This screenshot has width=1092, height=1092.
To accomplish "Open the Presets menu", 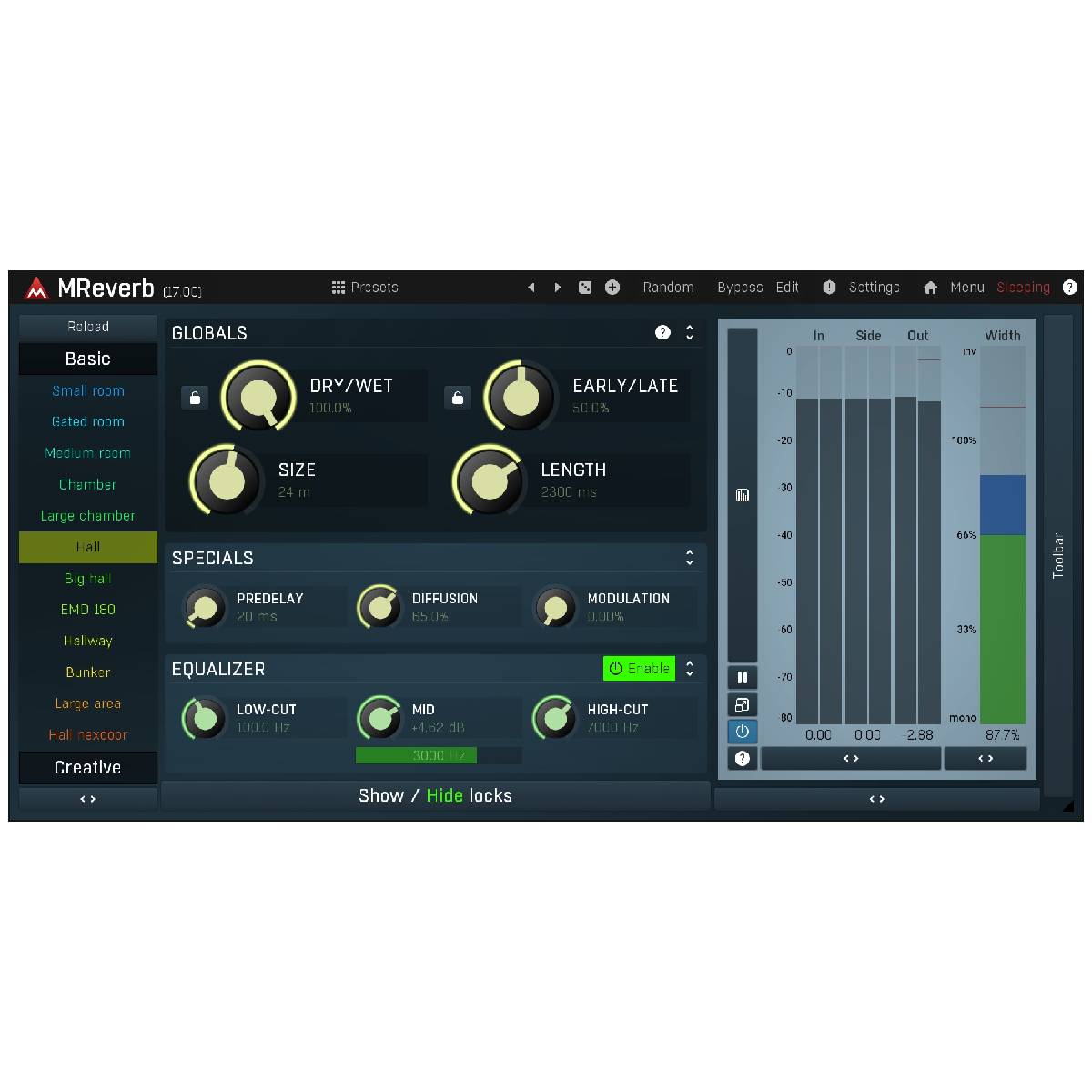I will pos(365,288).
